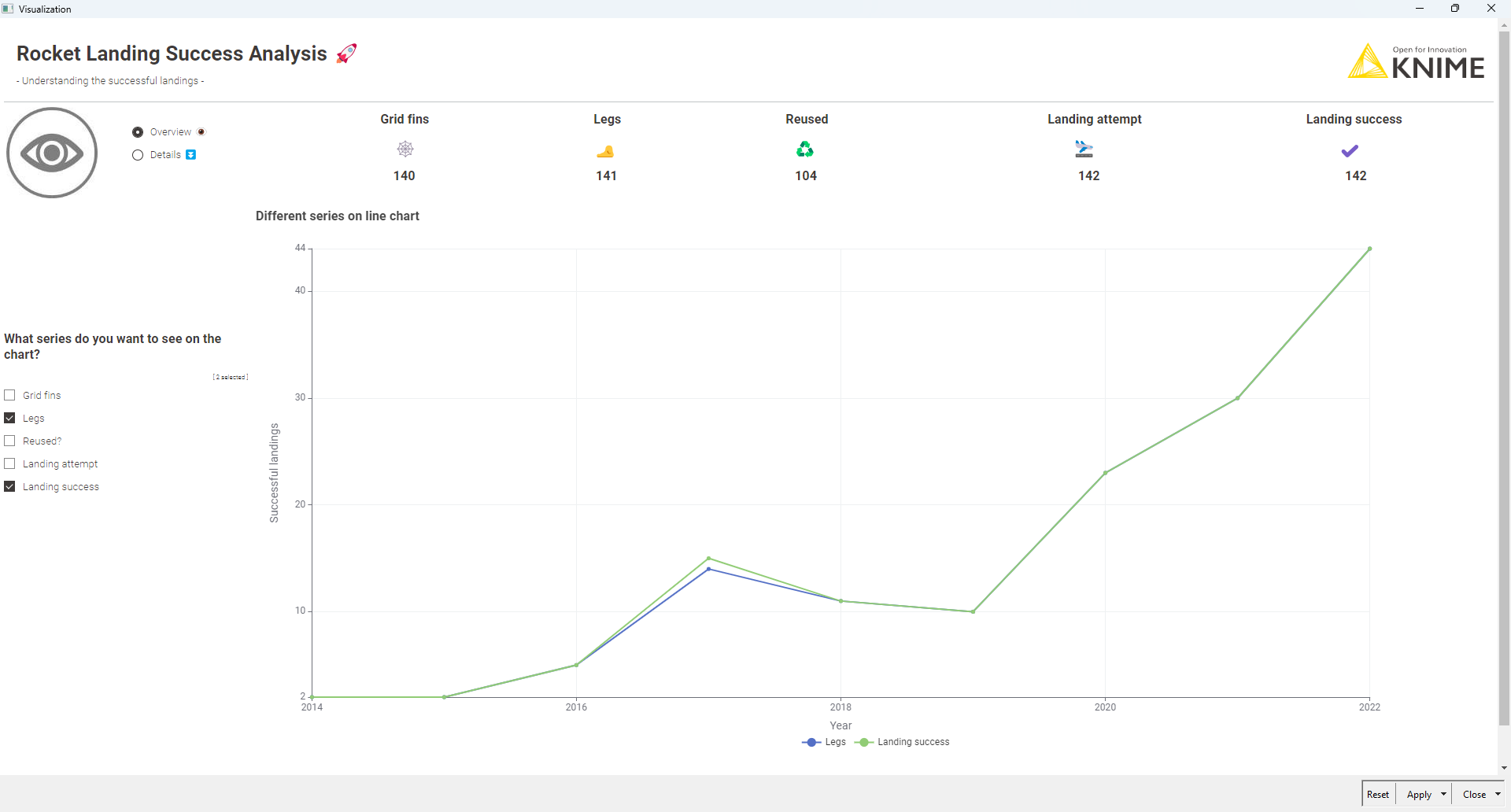Screen dimensions: 1511x812
Task: Toggle Landing success series in chart legend
Action: (903, 742)
